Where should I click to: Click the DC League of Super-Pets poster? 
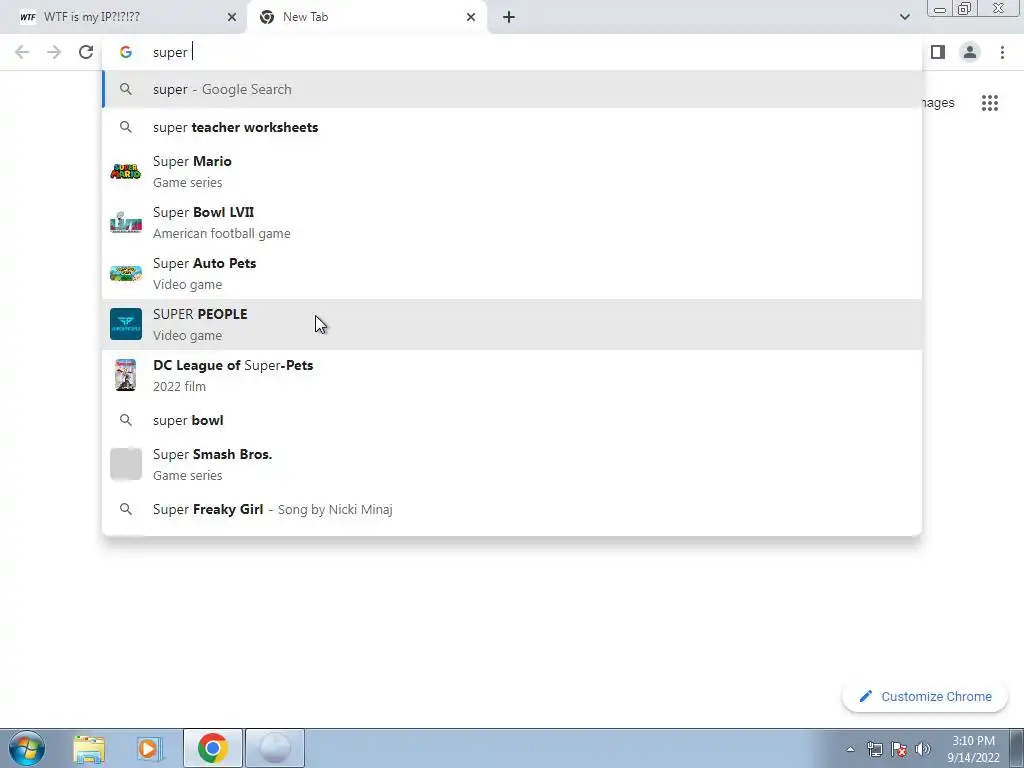click(x=126, y=376)
